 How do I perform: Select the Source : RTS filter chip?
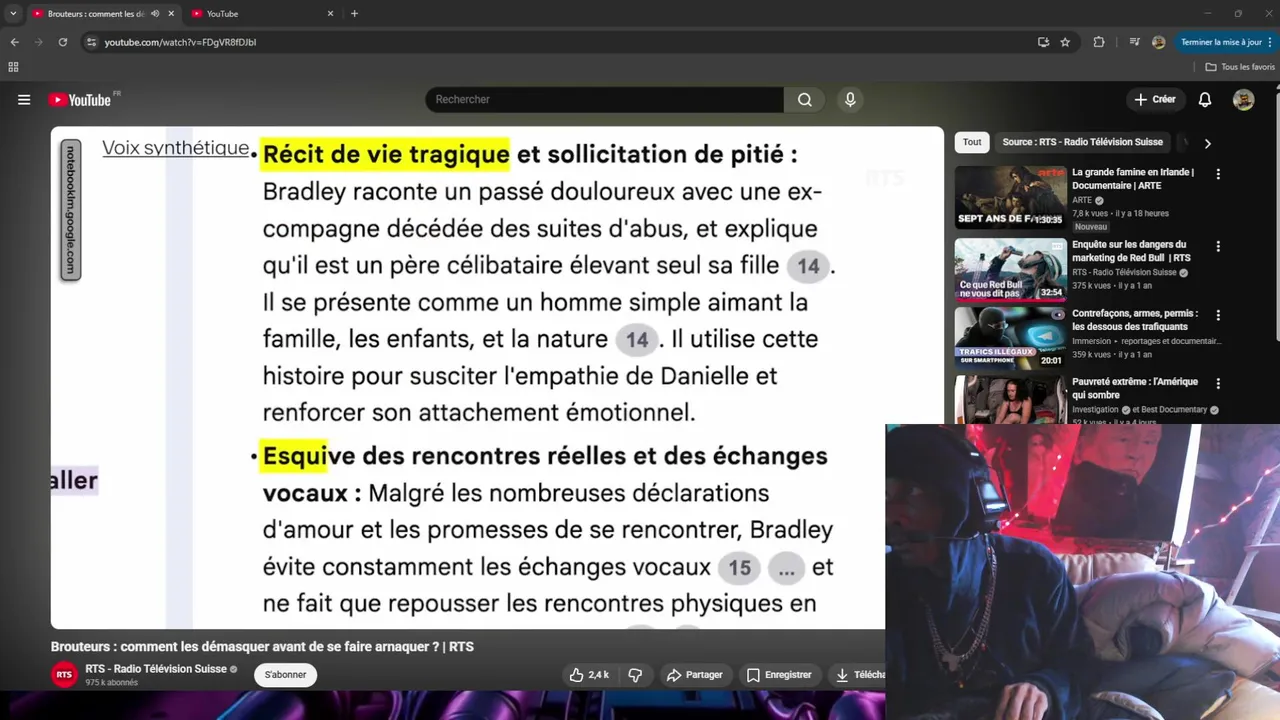[1082, 142]
